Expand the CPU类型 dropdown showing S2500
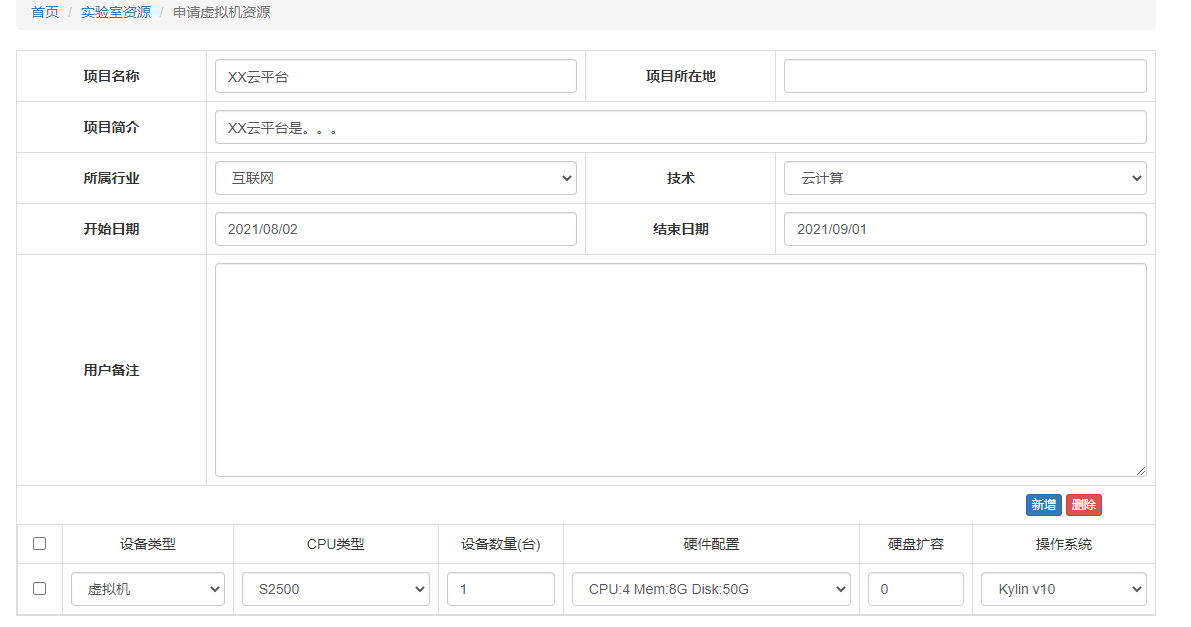Viewport: 1191px width, 627px height. [x=335, y=589]
